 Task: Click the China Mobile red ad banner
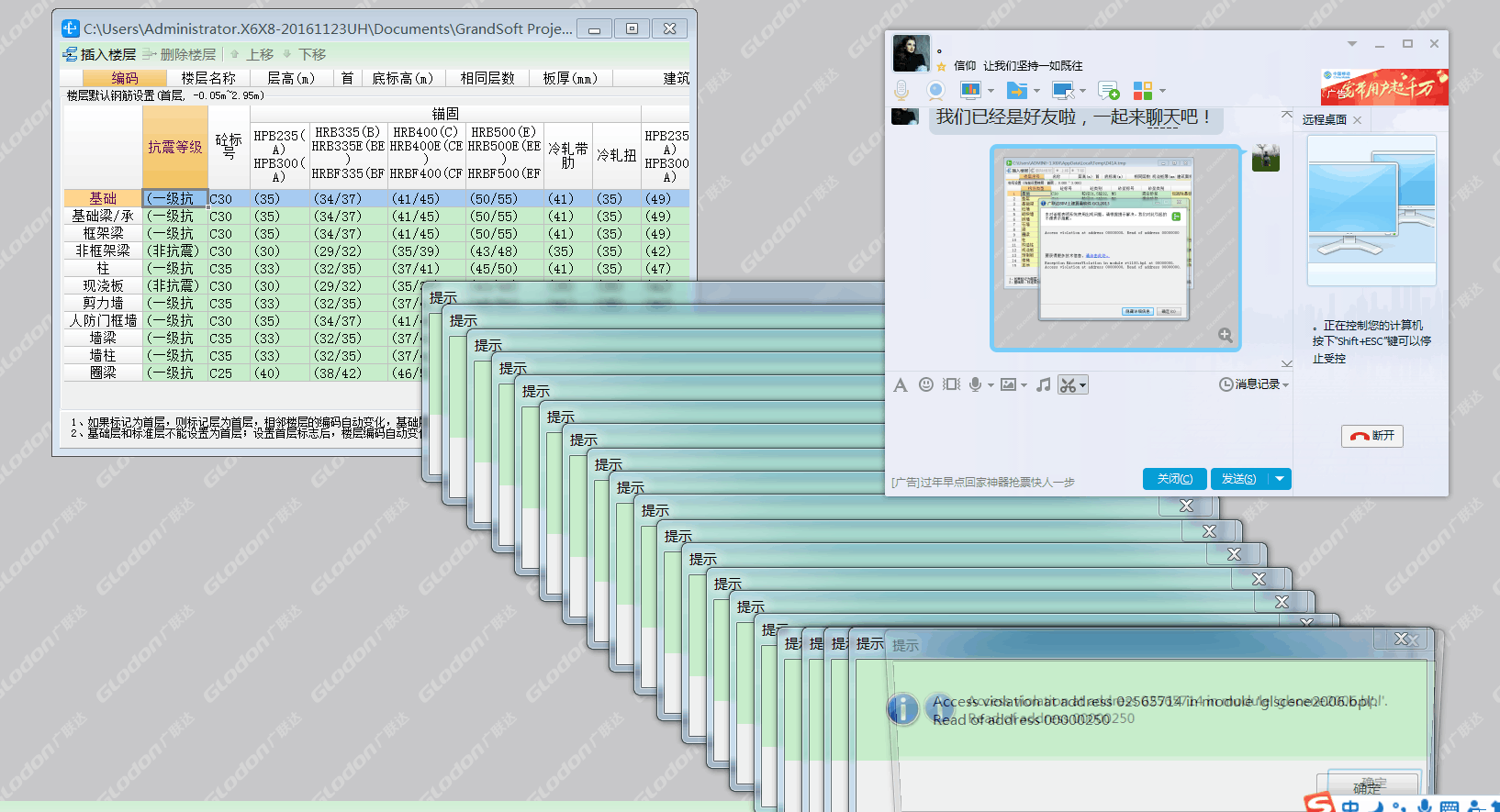[1384, 87]
